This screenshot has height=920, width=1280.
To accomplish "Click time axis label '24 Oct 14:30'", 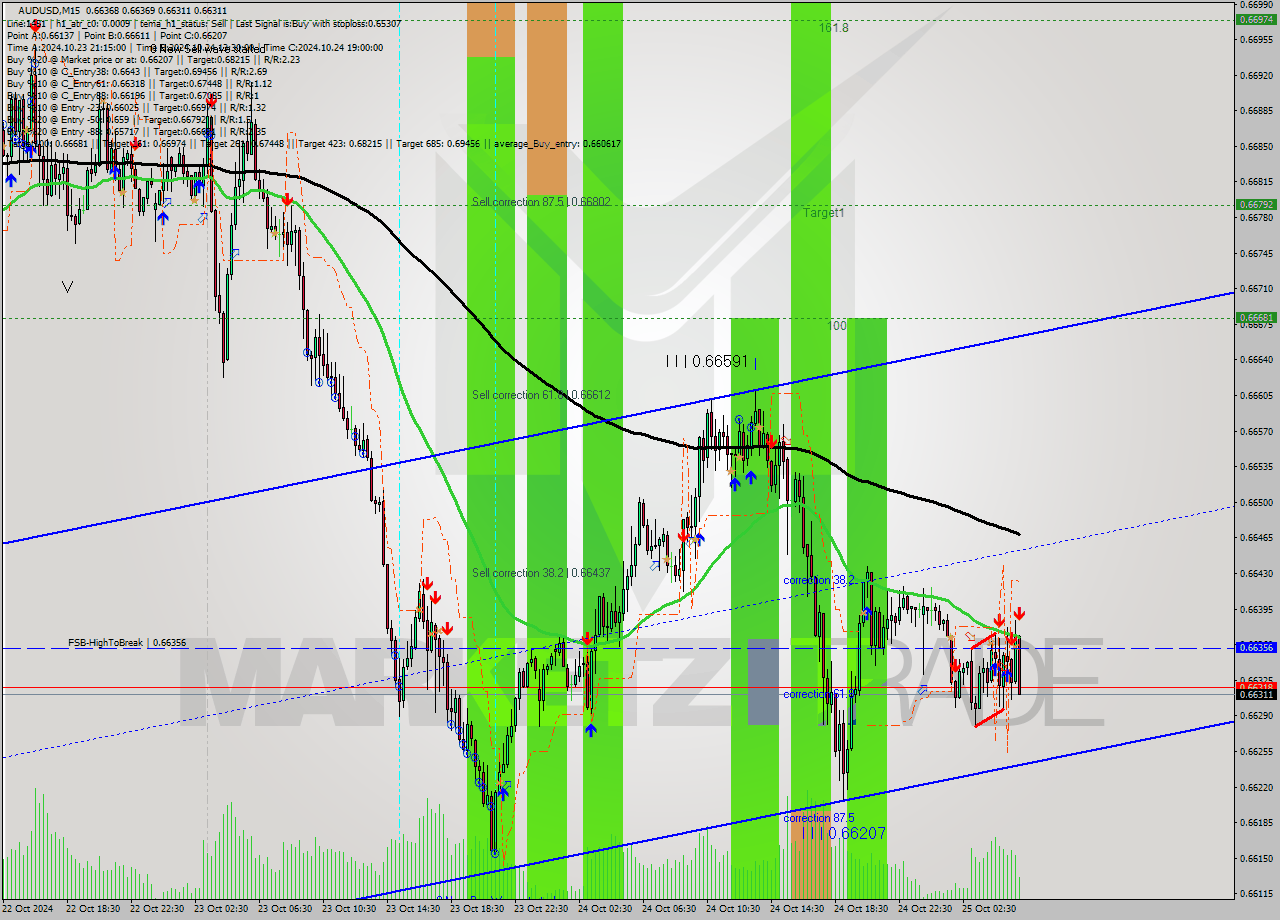I will click(x=798, y=908).
